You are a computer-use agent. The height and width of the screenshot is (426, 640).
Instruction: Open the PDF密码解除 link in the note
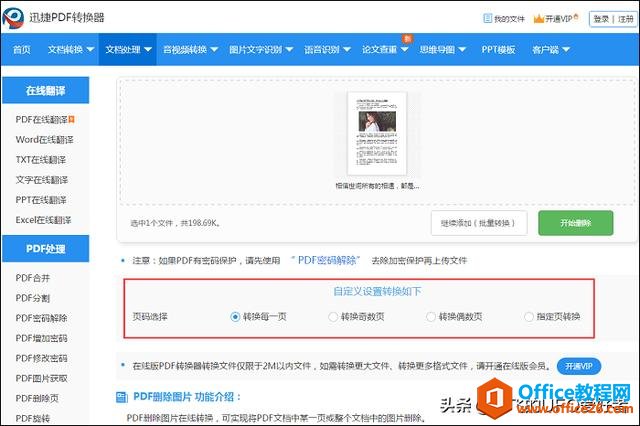tap(326, 260)
